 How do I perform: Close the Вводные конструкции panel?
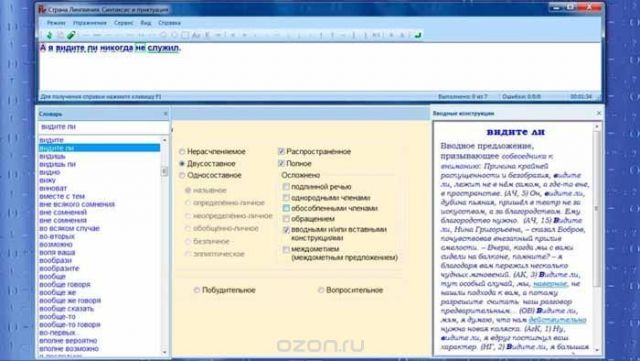[x=599, y=113]
